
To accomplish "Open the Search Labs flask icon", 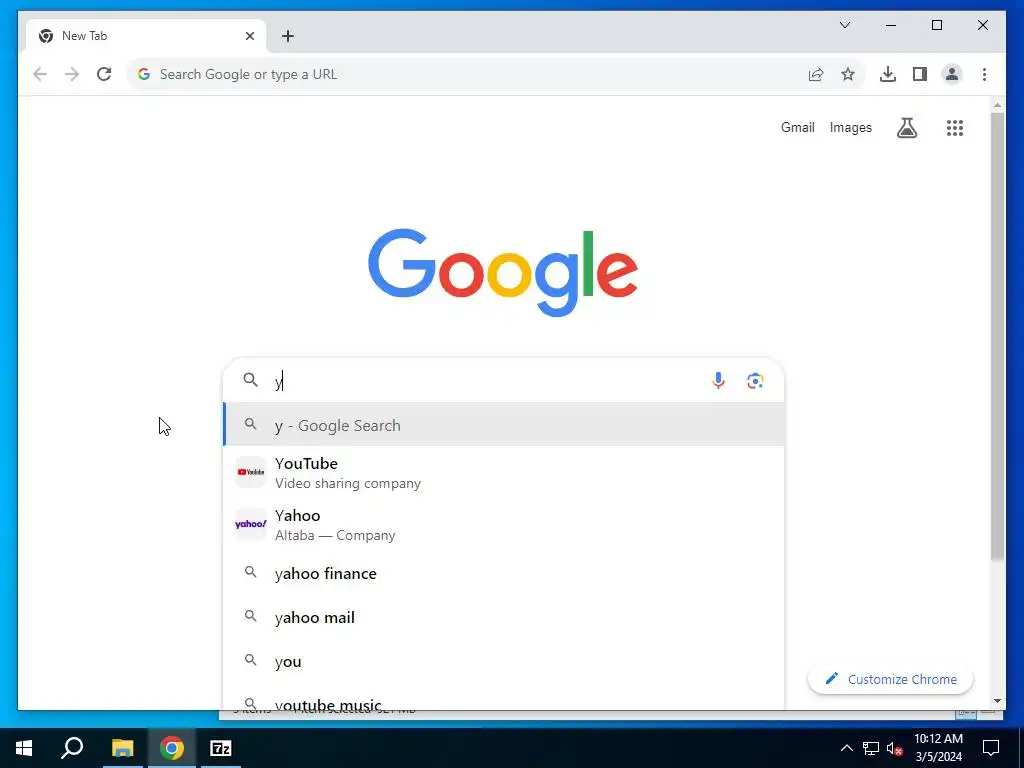I will point(906,128).
